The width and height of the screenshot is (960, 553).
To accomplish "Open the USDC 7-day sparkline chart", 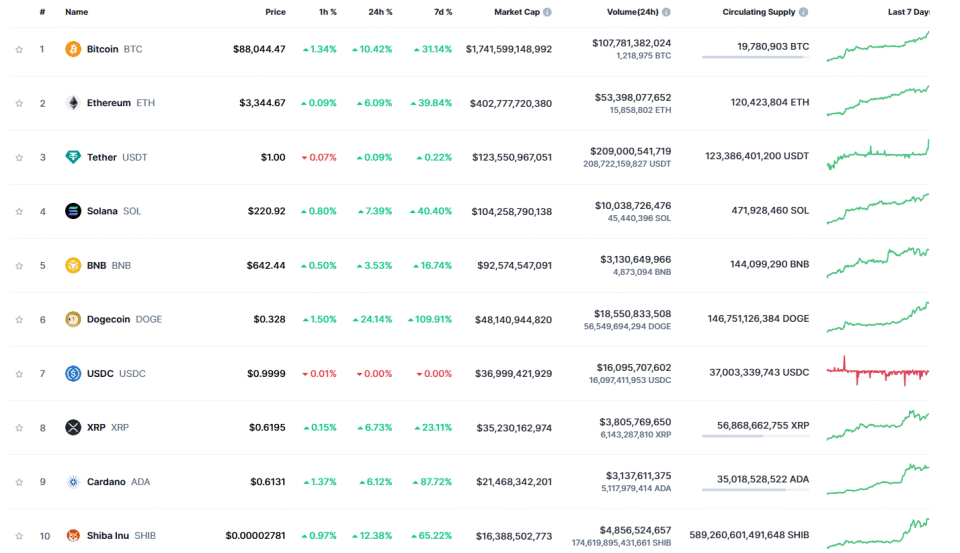I will coord(877,372).
